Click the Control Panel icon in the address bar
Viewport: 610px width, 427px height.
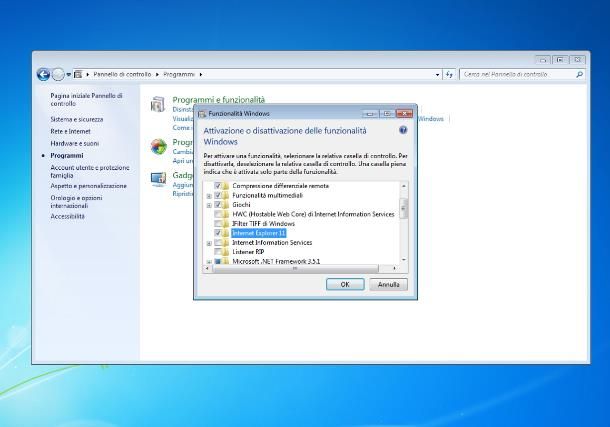(x=78, y=74)
